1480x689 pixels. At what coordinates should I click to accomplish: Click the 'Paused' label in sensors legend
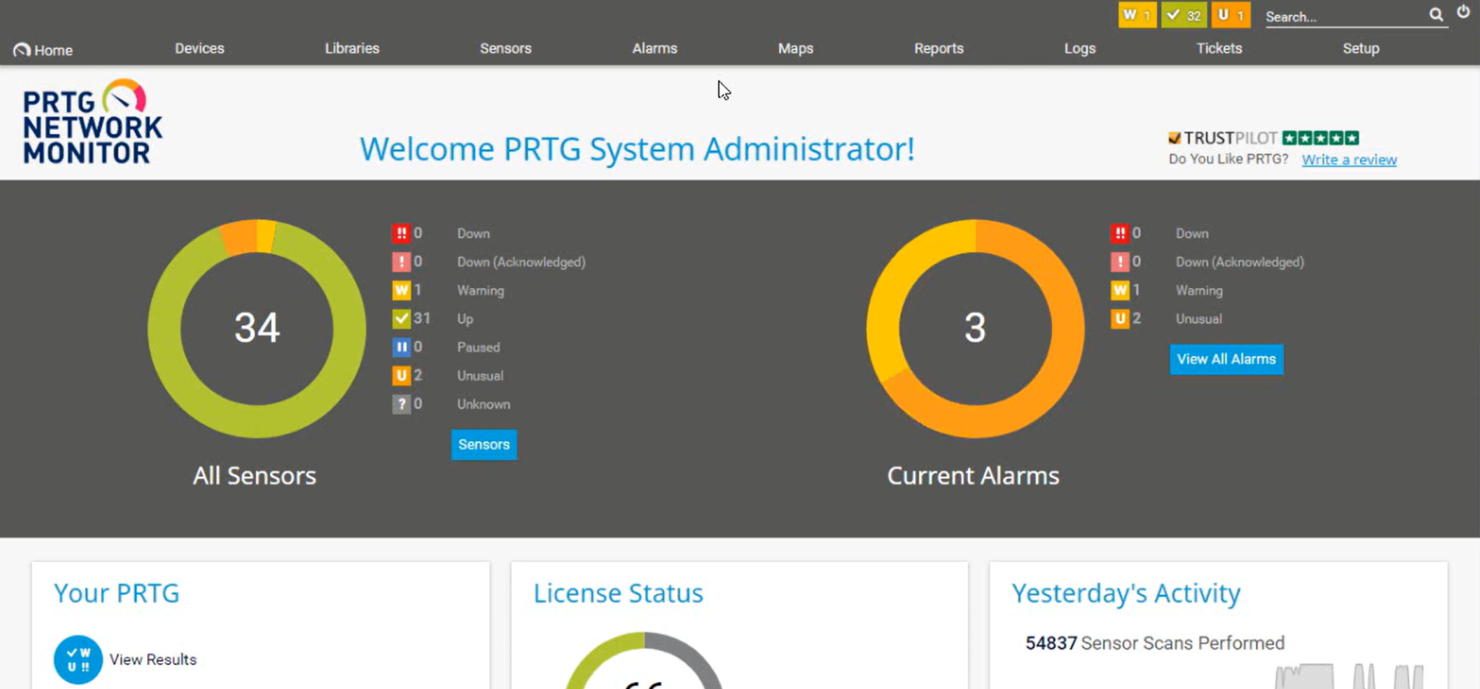(478, 347)
